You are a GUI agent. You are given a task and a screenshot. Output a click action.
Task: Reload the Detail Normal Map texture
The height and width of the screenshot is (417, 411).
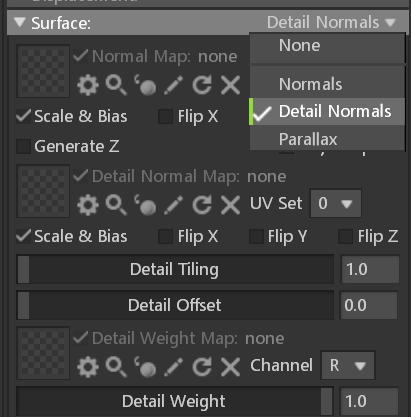(202, 205)
